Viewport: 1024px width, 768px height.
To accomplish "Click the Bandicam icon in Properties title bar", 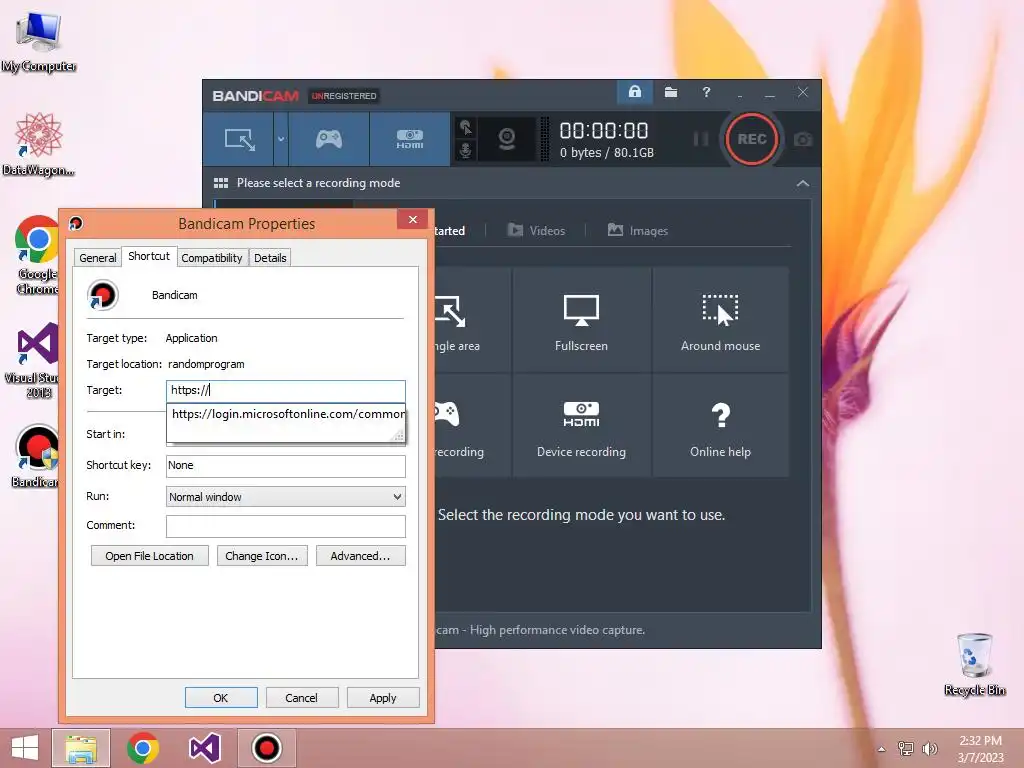I will 76,223.
